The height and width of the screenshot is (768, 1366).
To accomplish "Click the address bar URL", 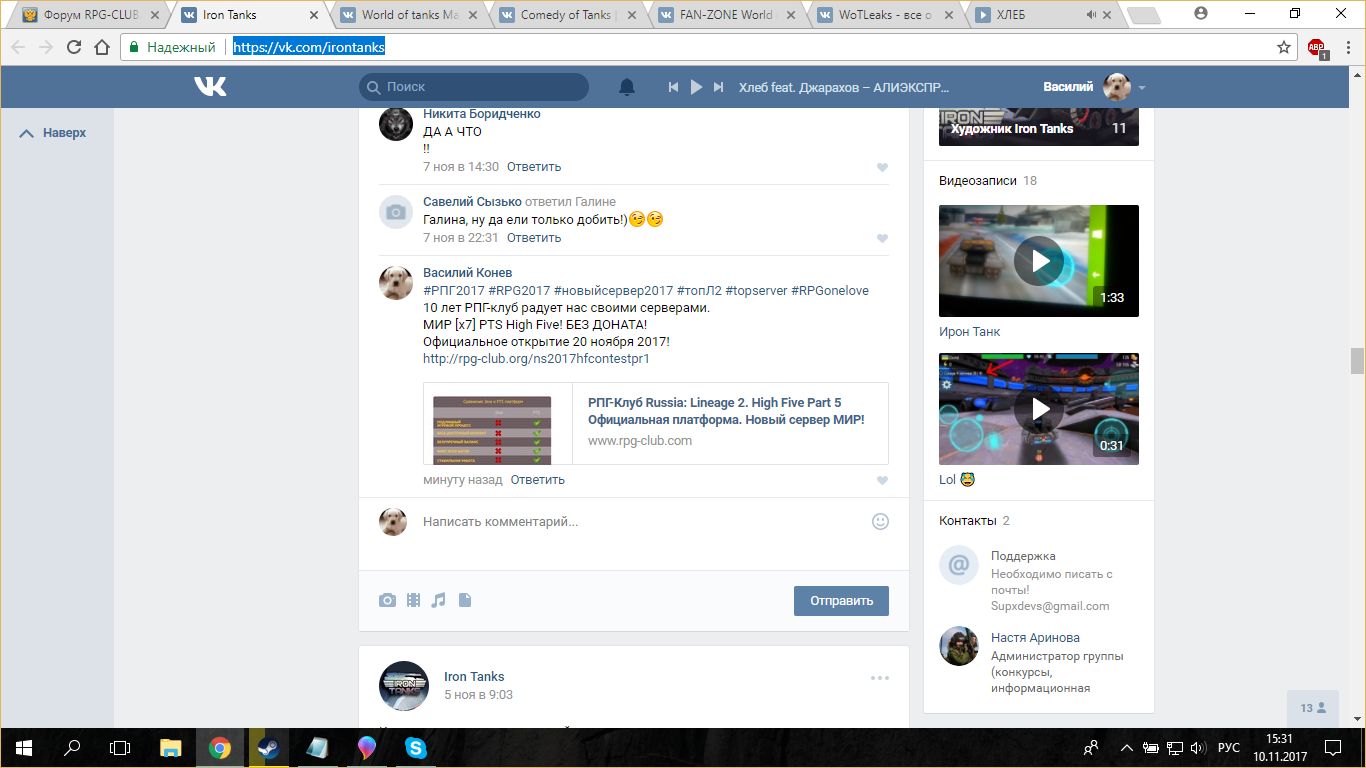I will [x=309, y=47].
